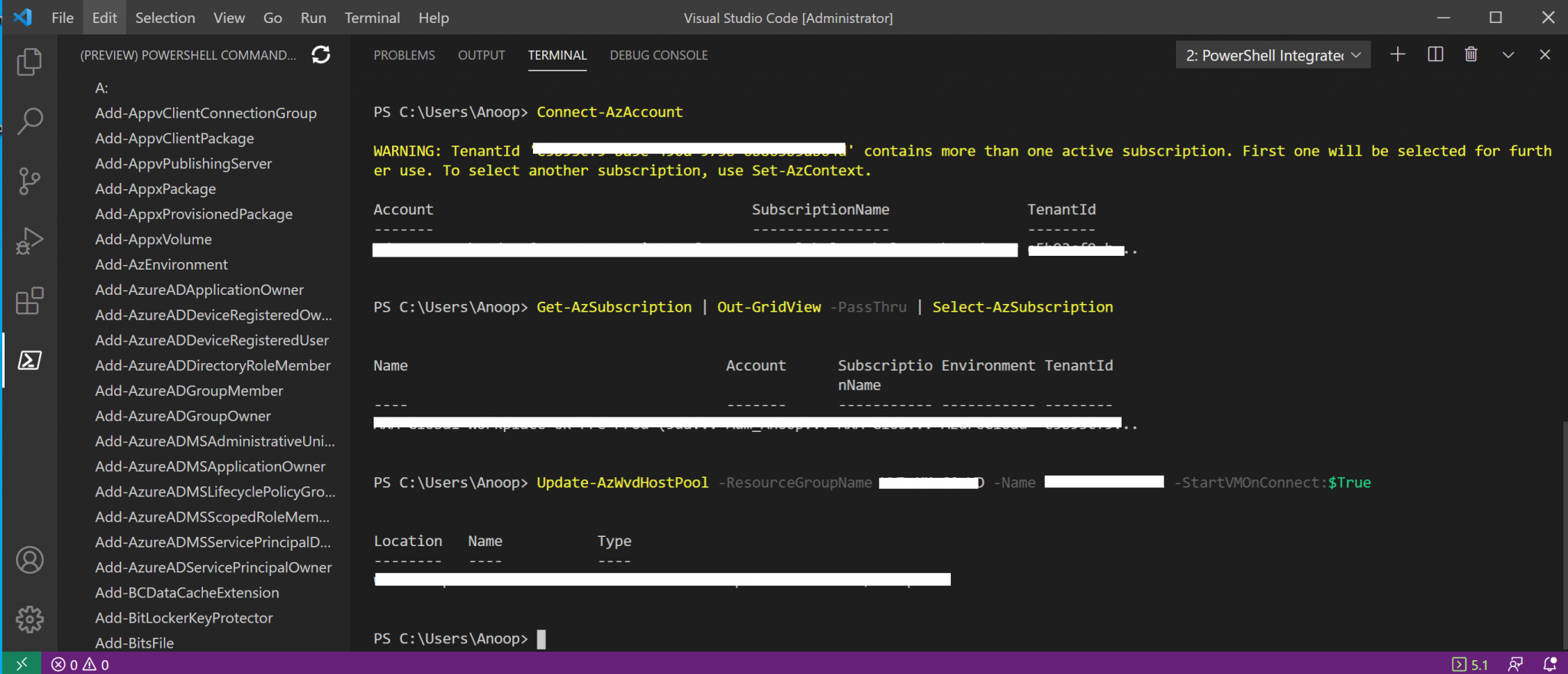Open the Extensions view

[x=29, y=300]
